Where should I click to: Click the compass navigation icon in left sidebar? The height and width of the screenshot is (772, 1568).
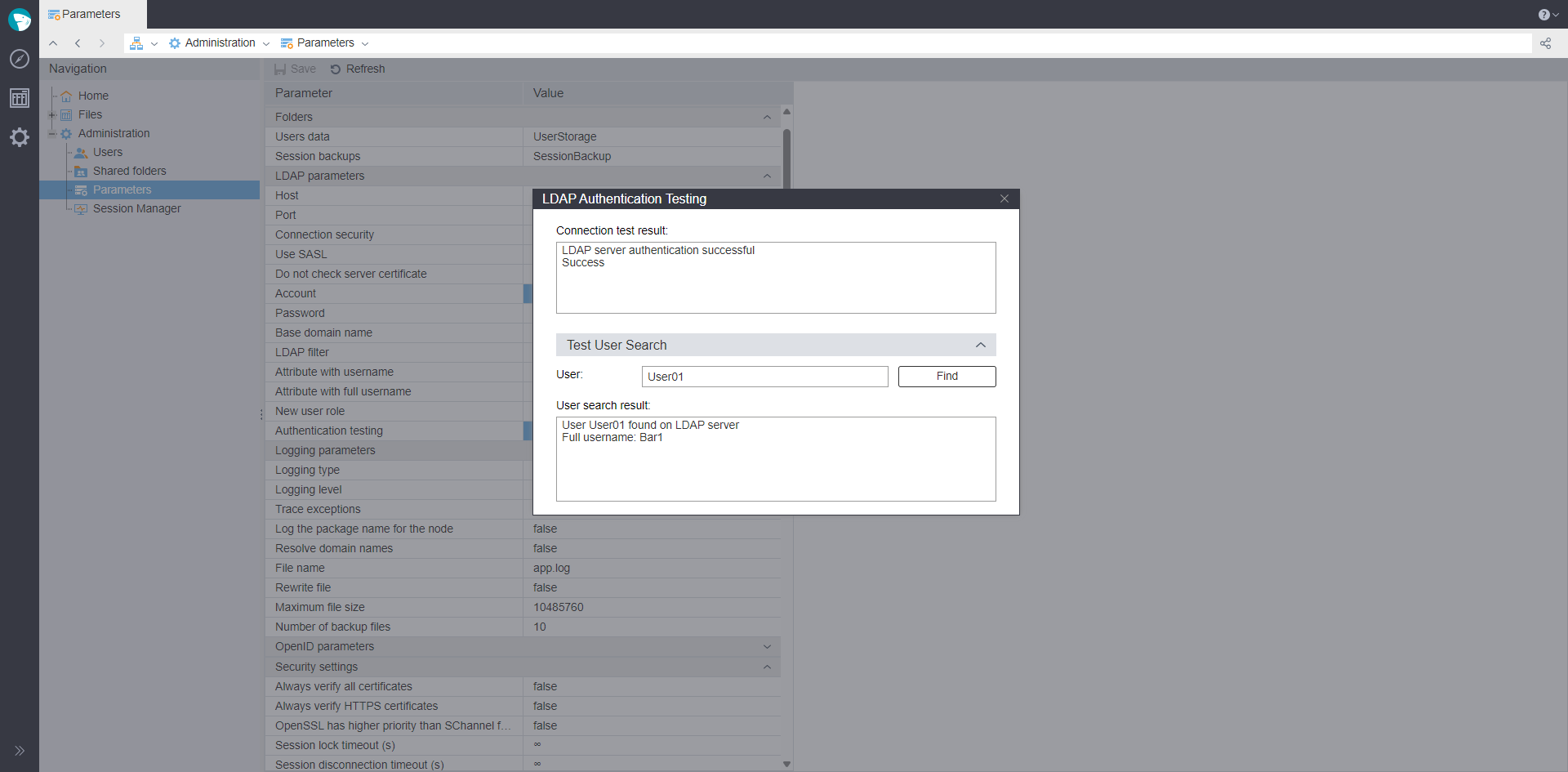coord(20,59)
